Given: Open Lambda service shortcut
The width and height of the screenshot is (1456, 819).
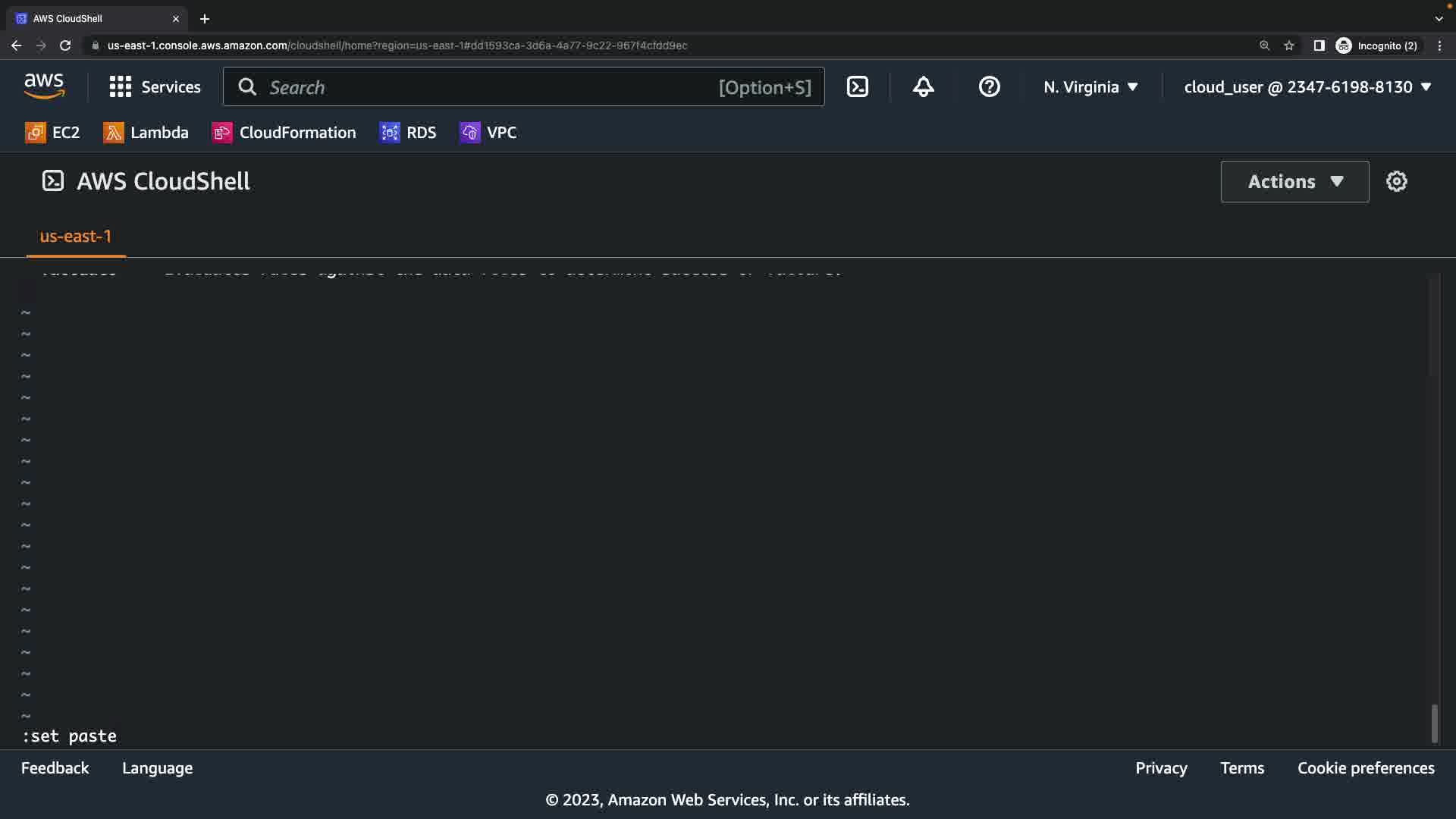Looking at the screenshot, I should click(x=146, y=133).
